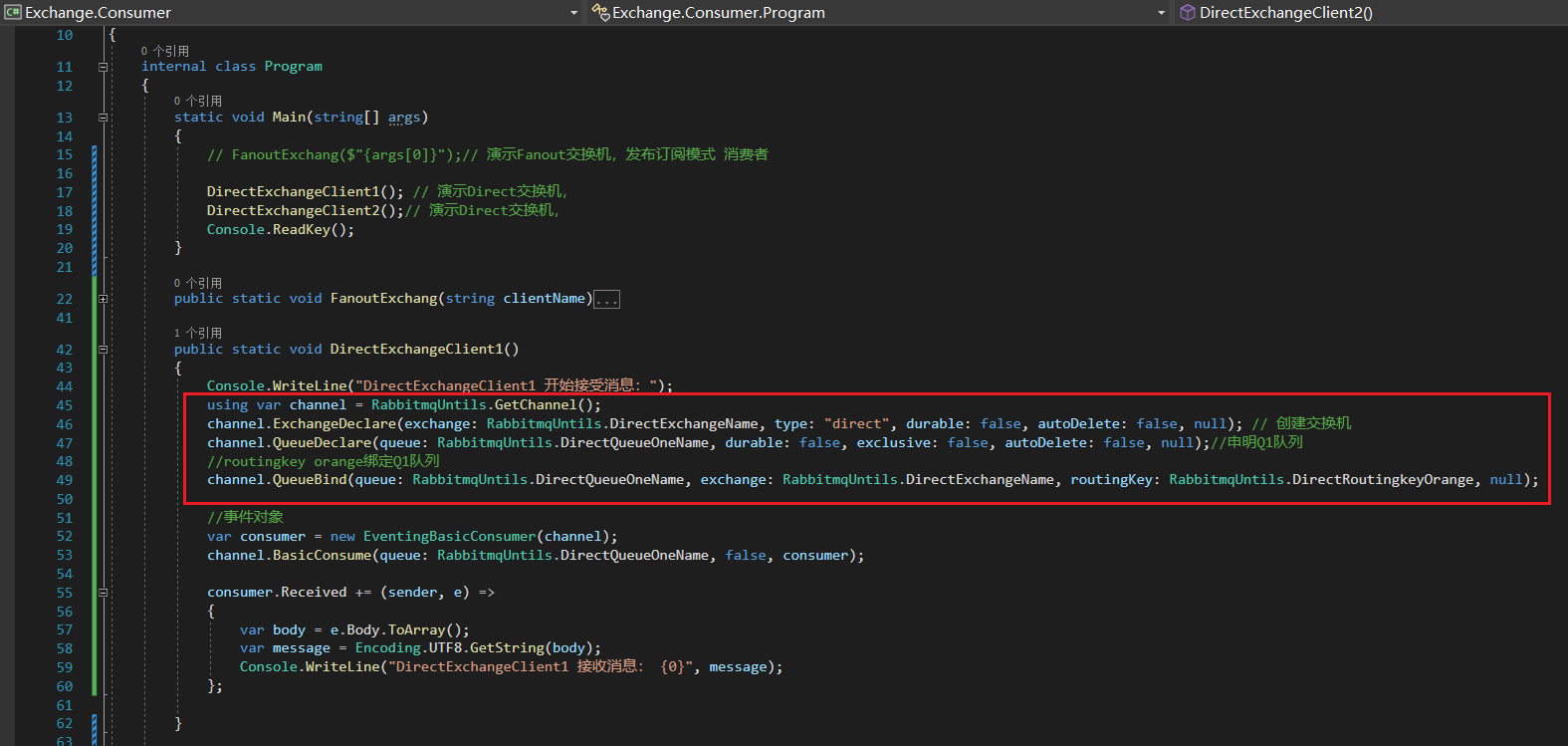Click the //routingkey orange comment on line 48
This screenshot has height=746, width=1568.
tap(324, 462)
